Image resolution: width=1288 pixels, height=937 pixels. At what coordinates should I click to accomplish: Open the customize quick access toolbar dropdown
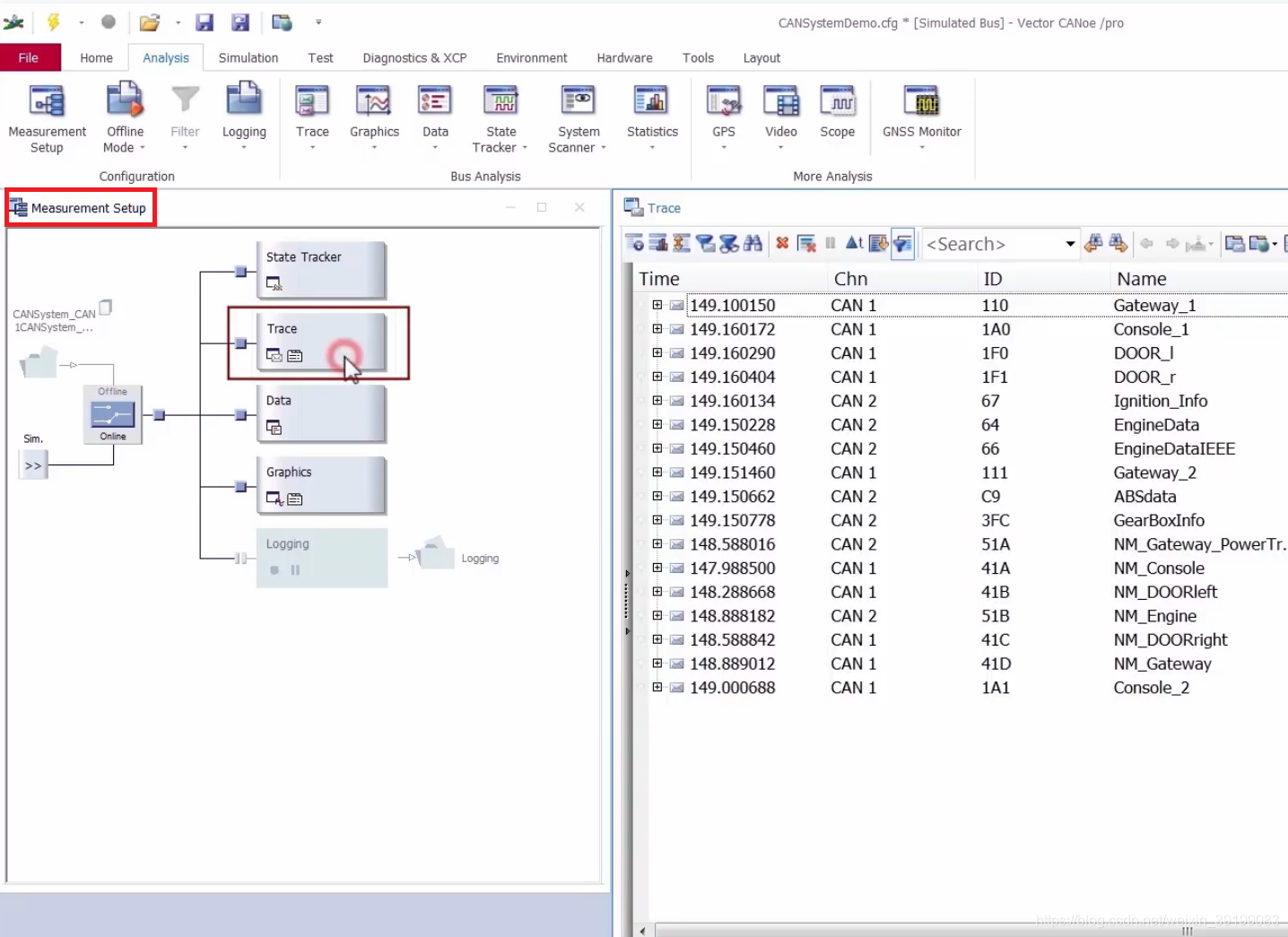pyautogui.click(x=318, y=22)
